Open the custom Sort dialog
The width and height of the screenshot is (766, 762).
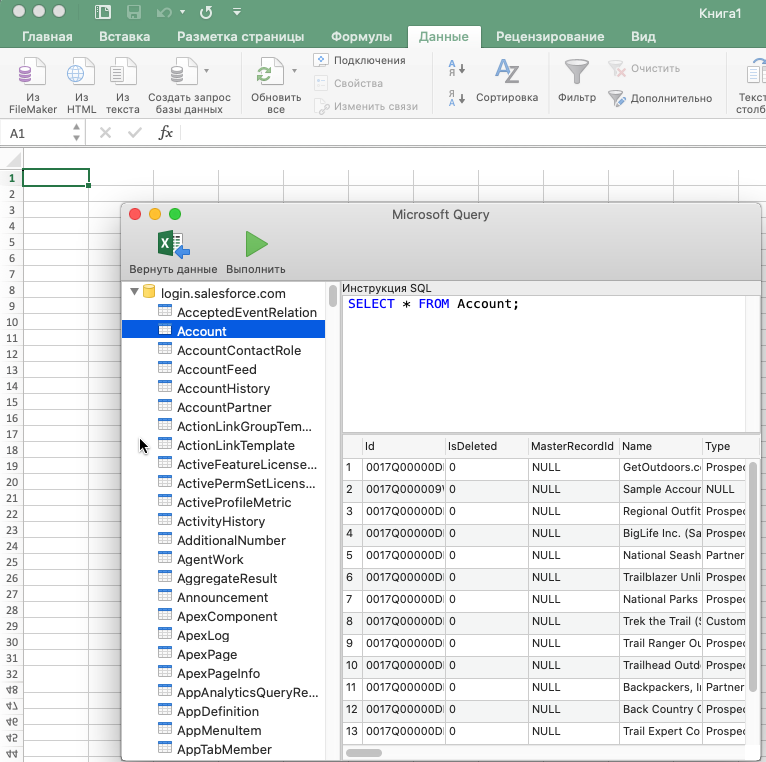(507, 81)
